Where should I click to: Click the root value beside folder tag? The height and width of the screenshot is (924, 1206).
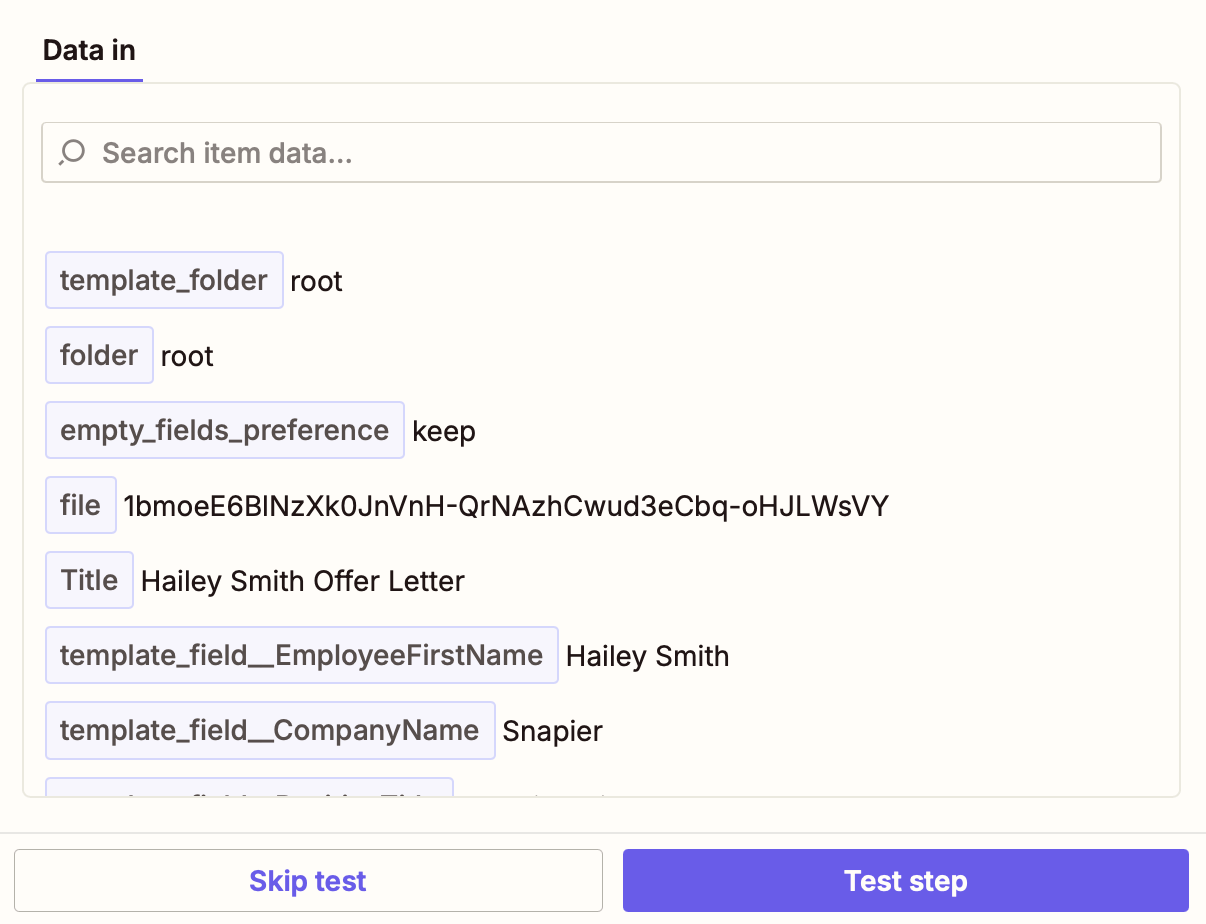coord(187,357)
